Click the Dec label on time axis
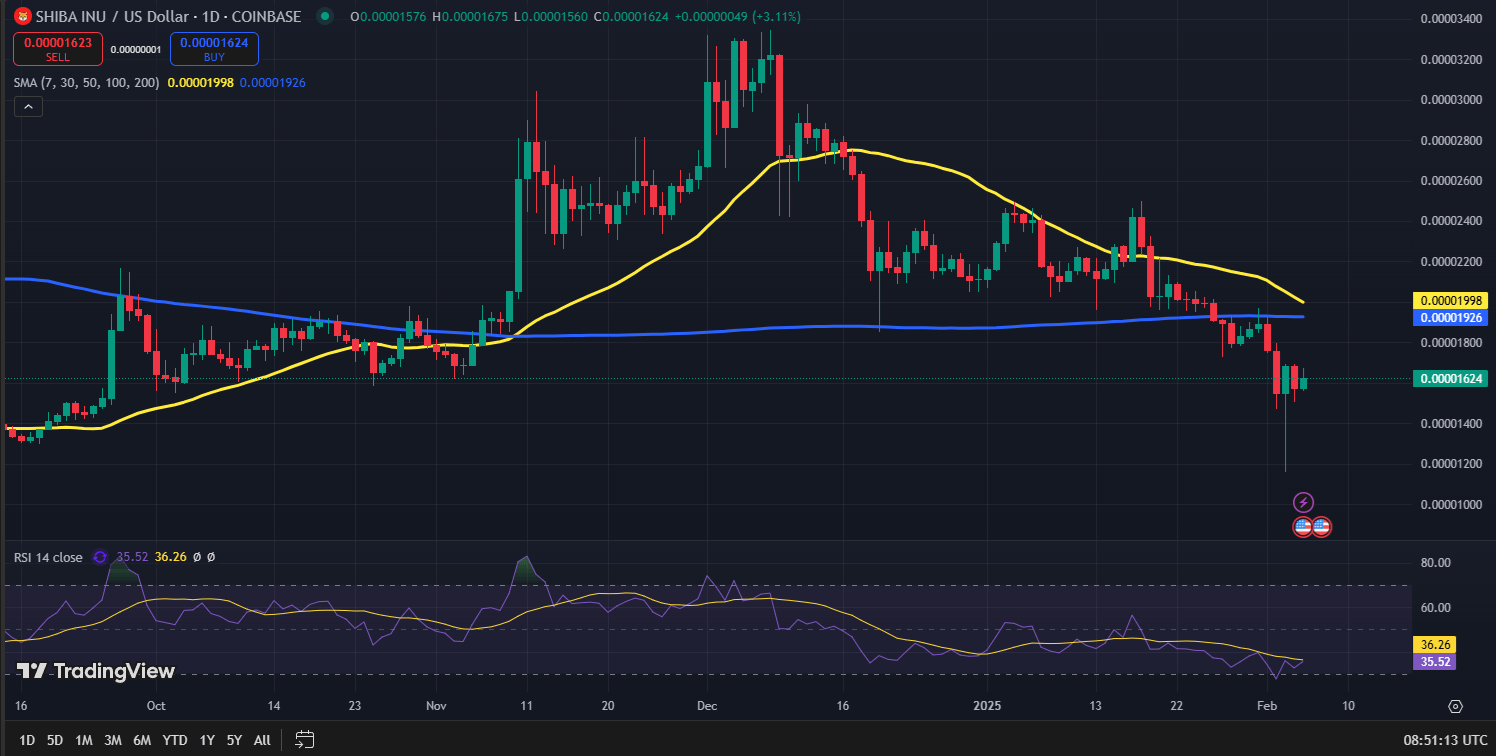The image size is (1496, 756). point(705,705)
